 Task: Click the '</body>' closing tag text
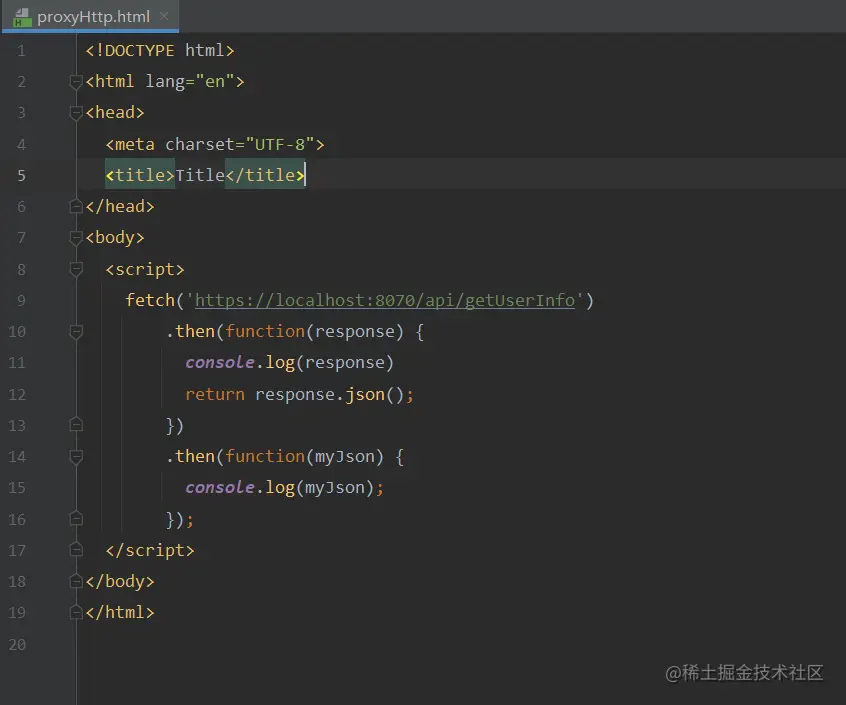point(120,581)
